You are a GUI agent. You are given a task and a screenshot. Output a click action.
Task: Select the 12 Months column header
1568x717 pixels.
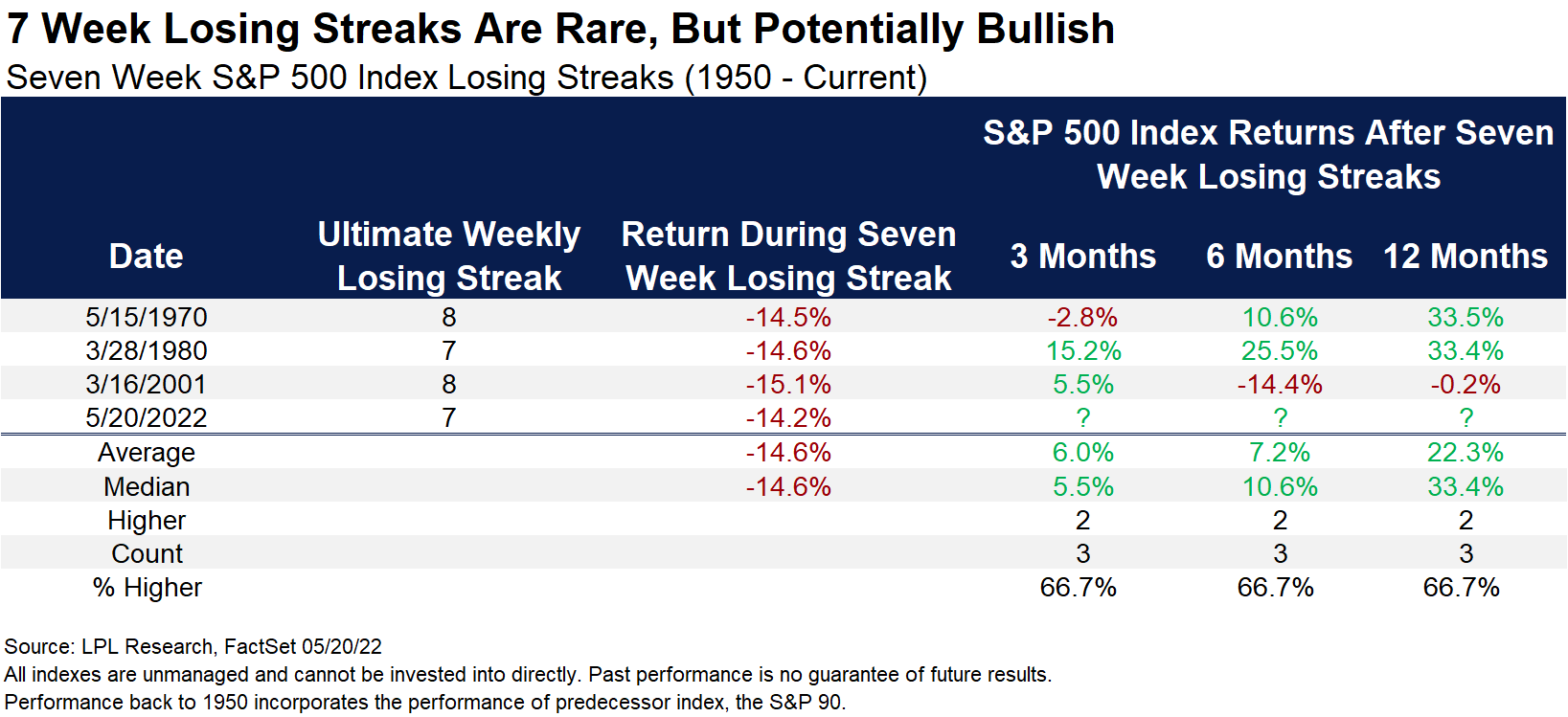1465,257
